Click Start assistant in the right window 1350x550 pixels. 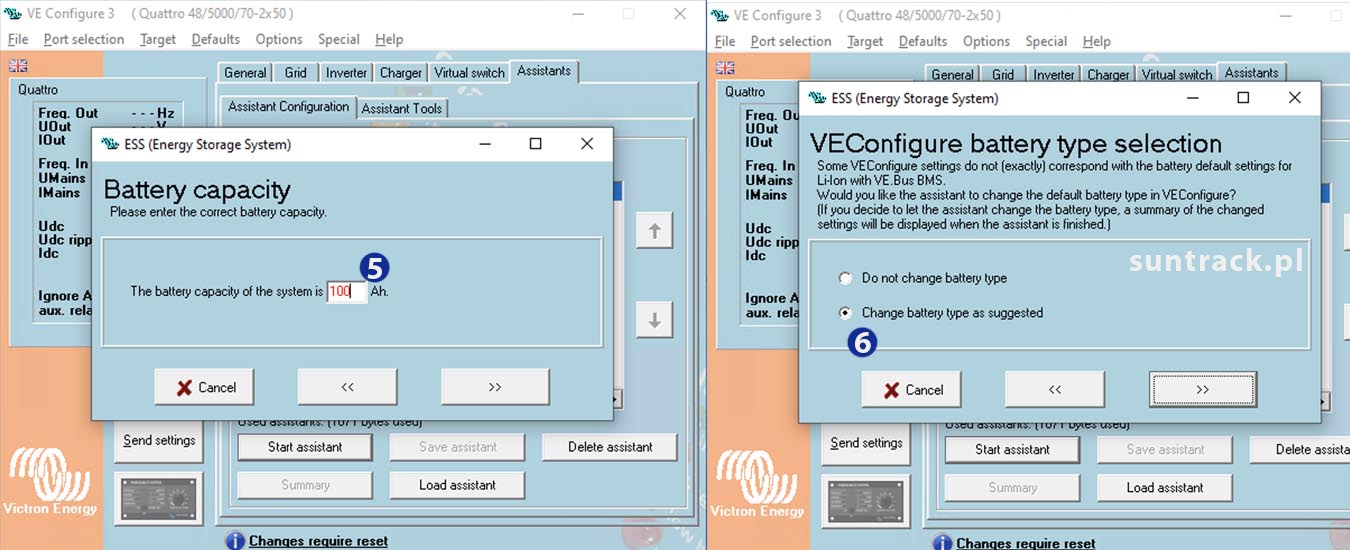point(1012,449)
